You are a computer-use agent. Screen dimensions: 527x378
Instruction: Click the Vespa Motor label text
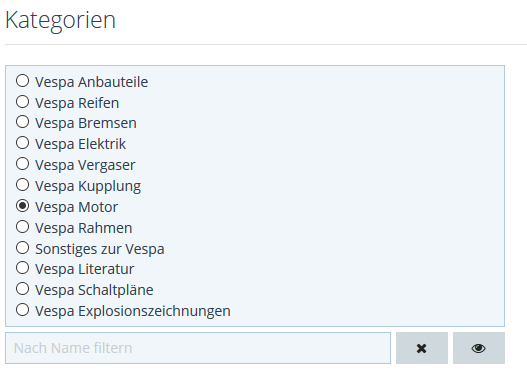coord(77,207)
